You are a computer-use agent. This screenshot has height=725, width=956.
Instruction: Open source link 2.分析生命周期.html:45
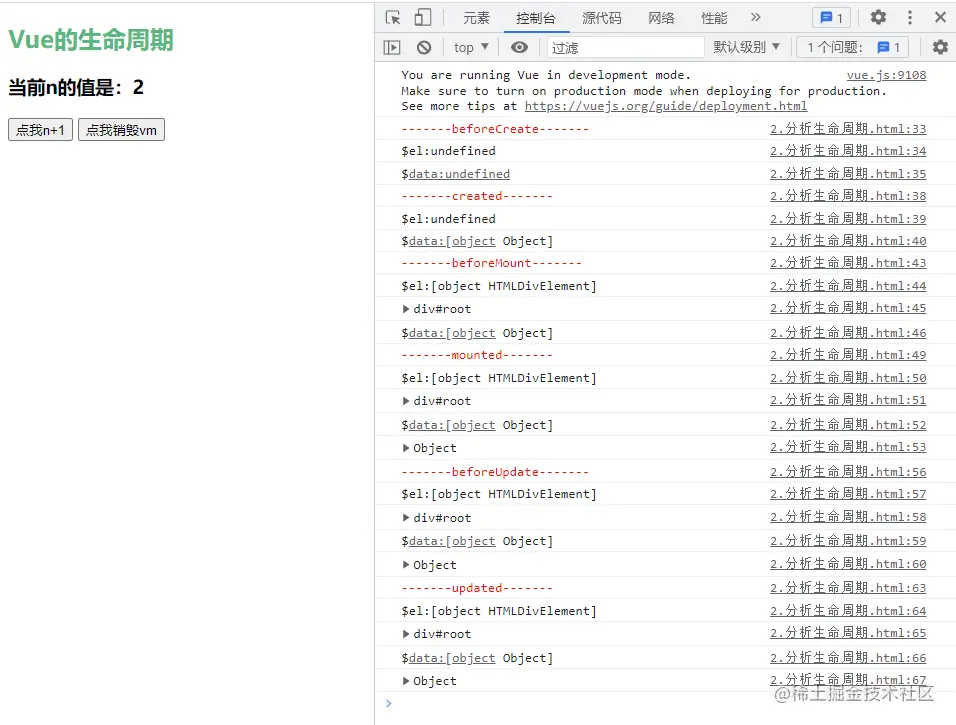coord(848,308)
